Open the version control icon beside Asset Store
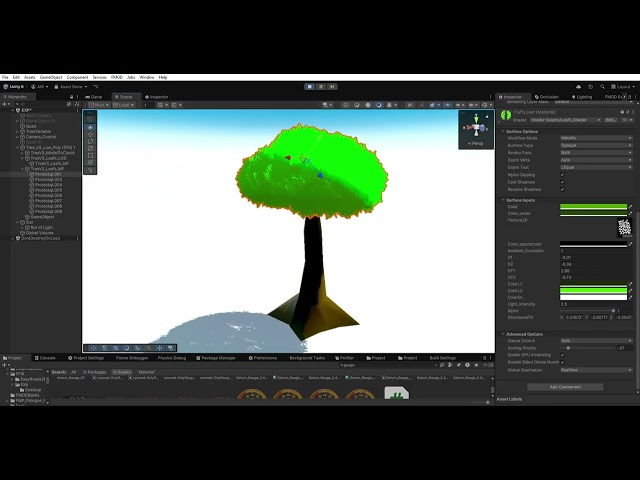The image size is (640, 480). 96,87
